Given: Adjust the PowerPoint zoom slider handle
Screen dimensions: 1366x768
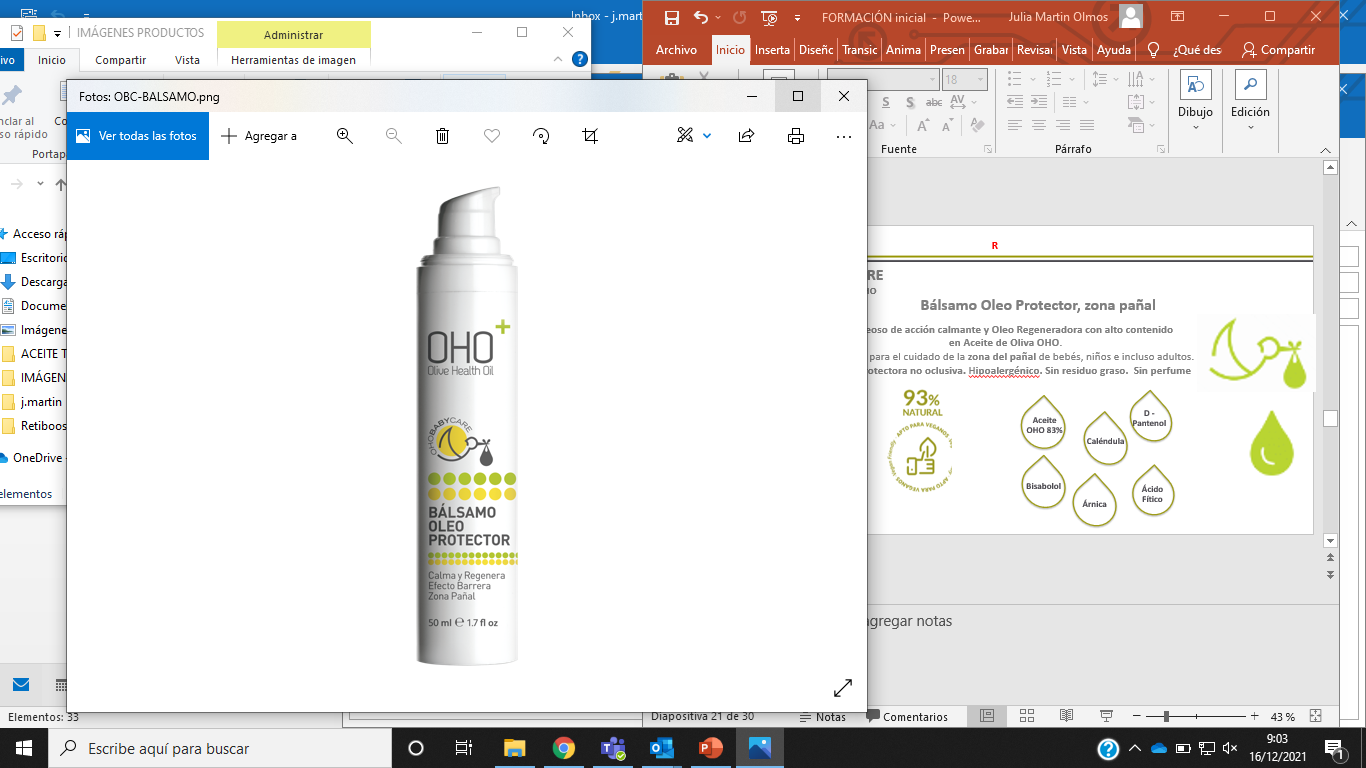Looking at the screenshot, I should [1166, 716].
